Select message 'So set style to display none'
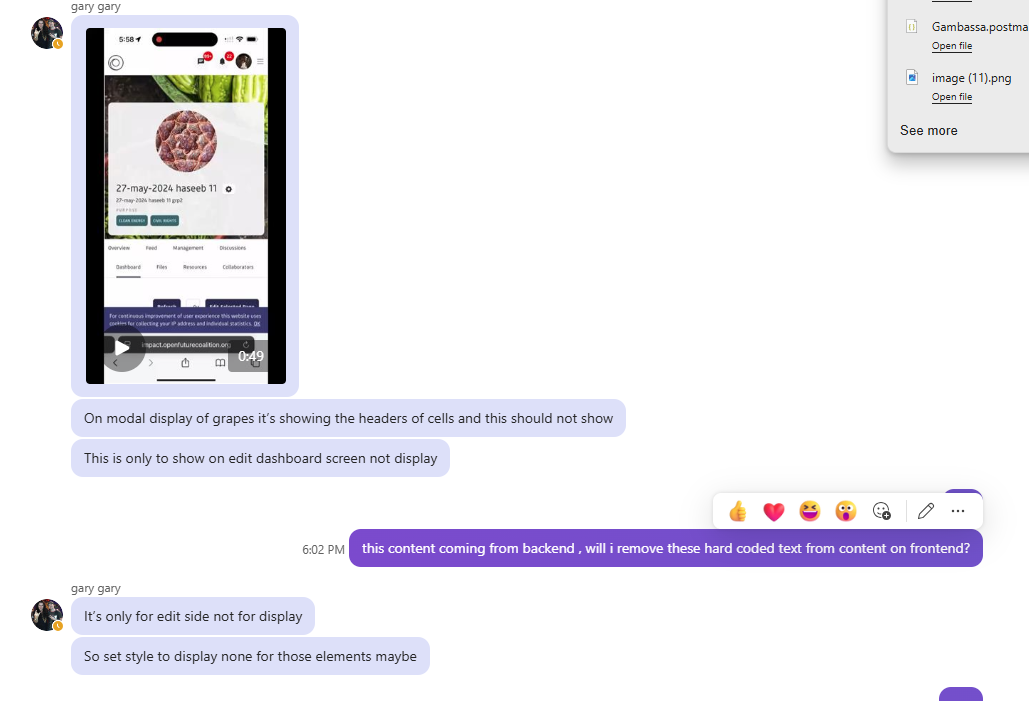Screen dimensions: 1029x701 (x=250, y=656)
